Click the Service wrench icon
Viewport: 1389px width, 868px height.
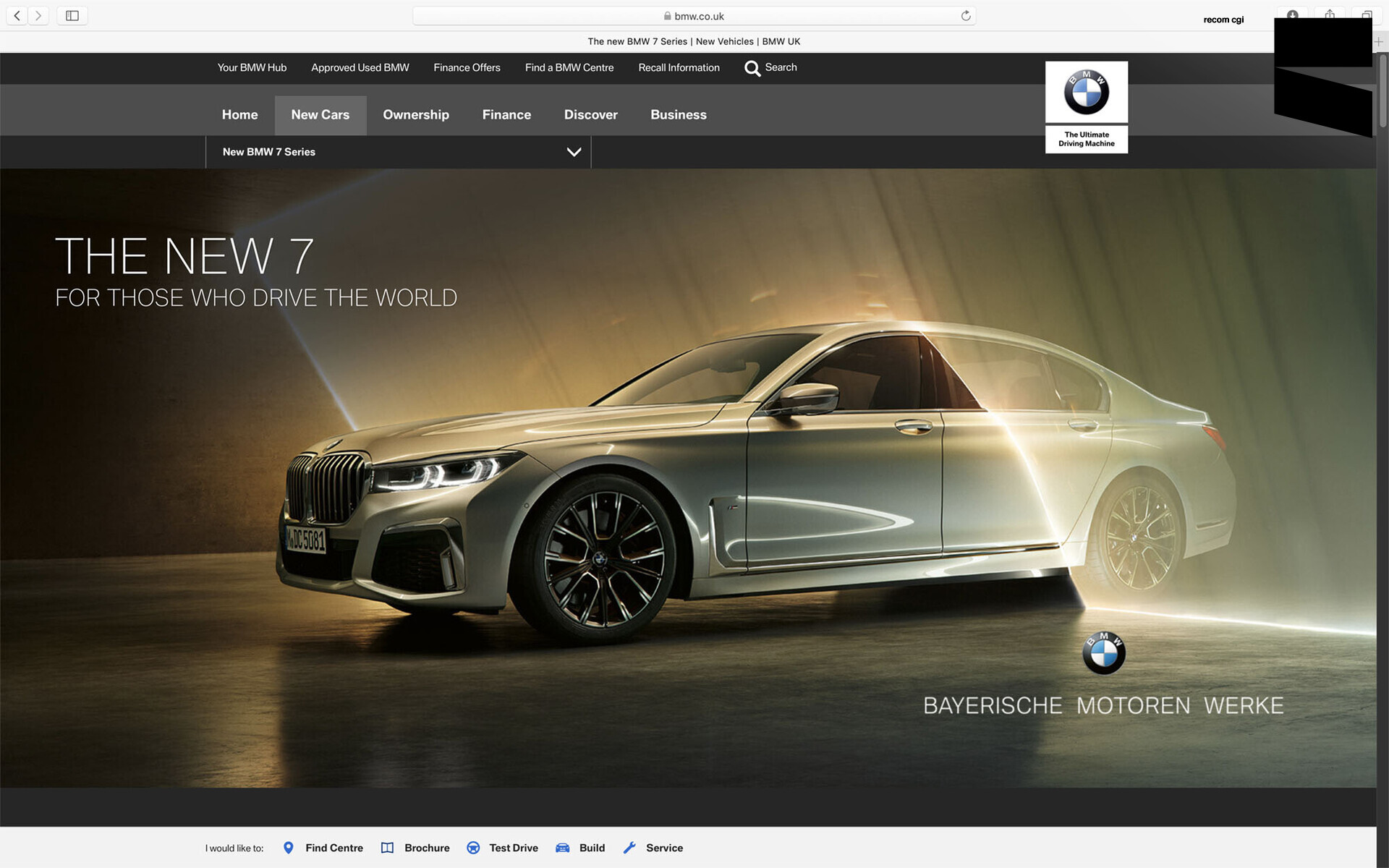click(629, 848)
